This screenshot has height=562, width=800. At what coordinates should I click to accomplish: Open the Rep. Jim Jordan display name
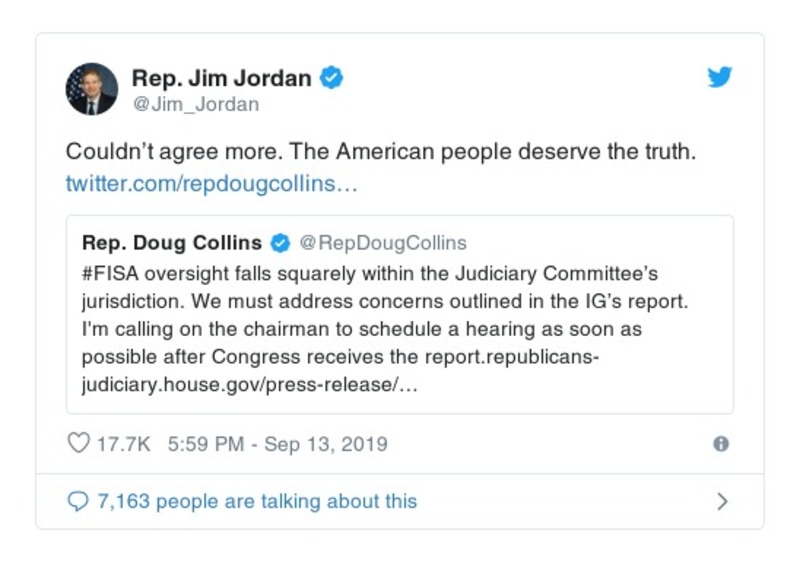pyautogui.click(x=221, y=78)
